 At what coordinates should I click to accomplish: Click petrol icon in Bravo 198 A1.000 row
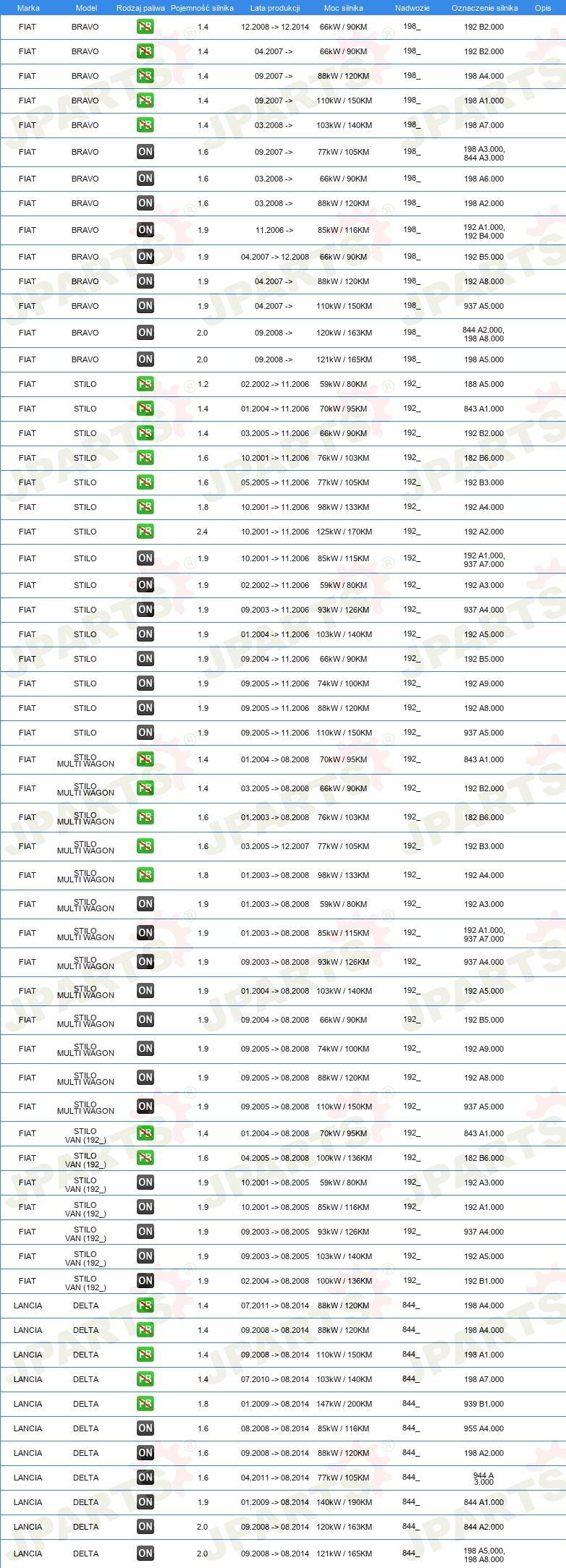point(145,101)
